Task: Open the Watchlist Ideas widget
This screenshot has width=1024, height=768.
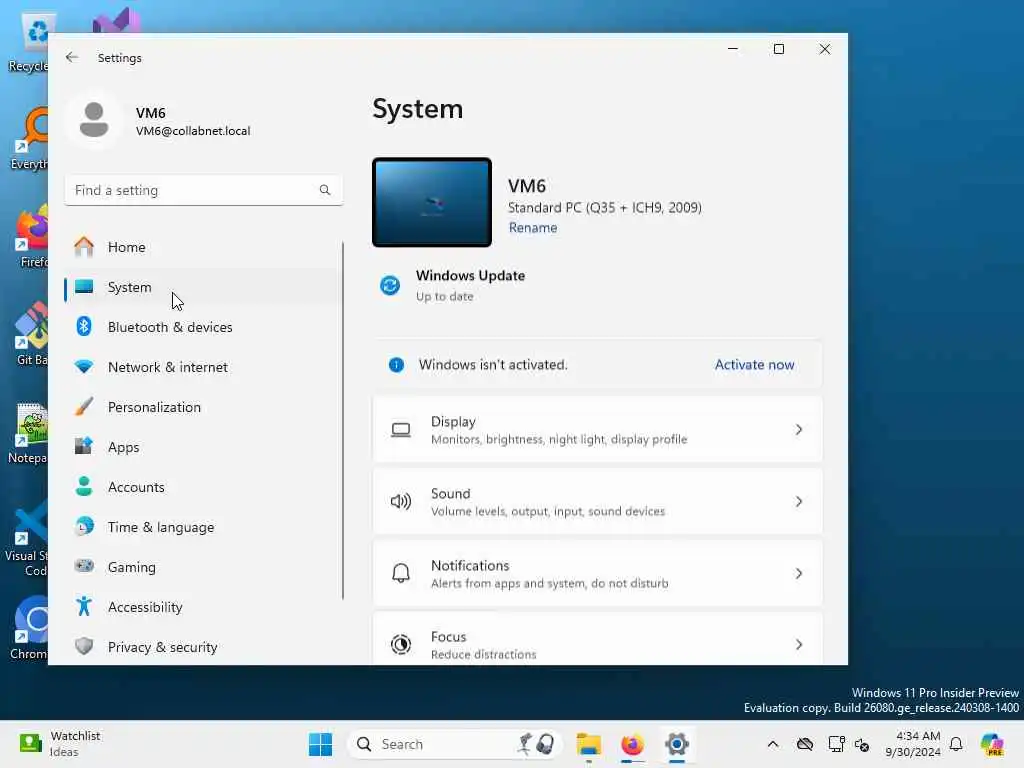Action: point(59,744)
